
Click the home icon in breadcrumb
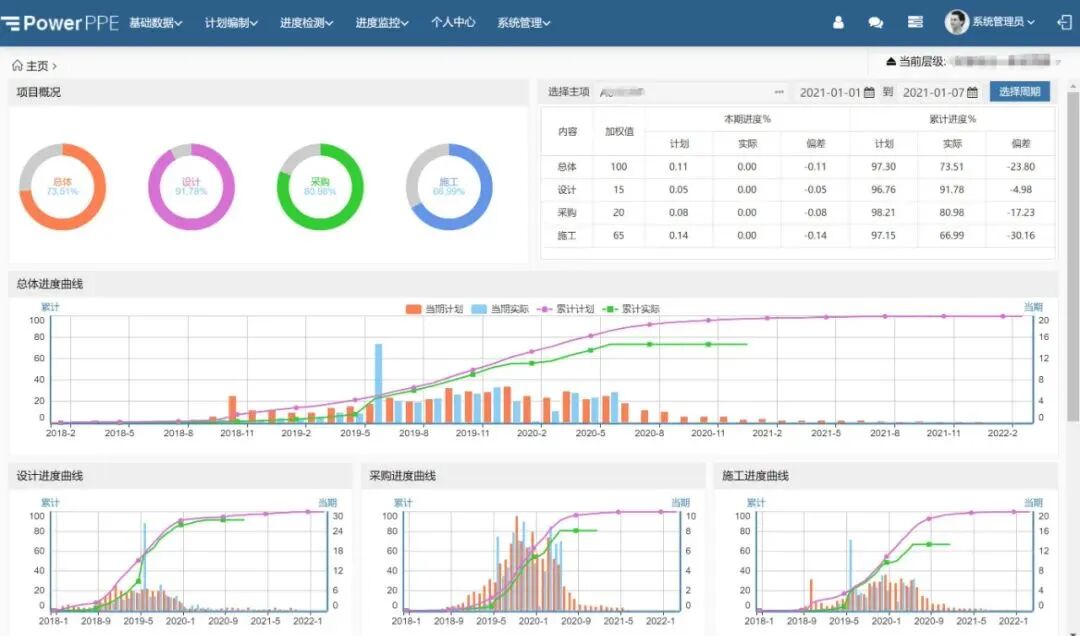click(17, 65)
